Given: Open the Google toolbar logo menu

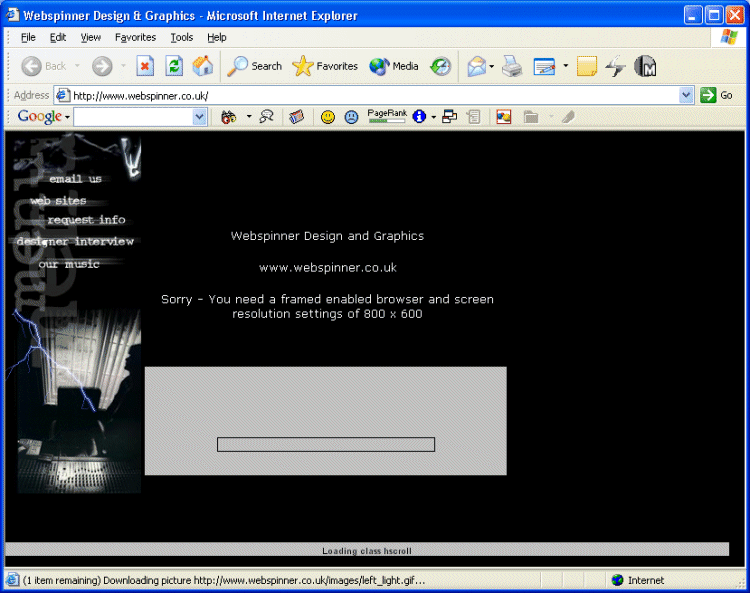Looking at the screenshot, I should click(44, 116).
